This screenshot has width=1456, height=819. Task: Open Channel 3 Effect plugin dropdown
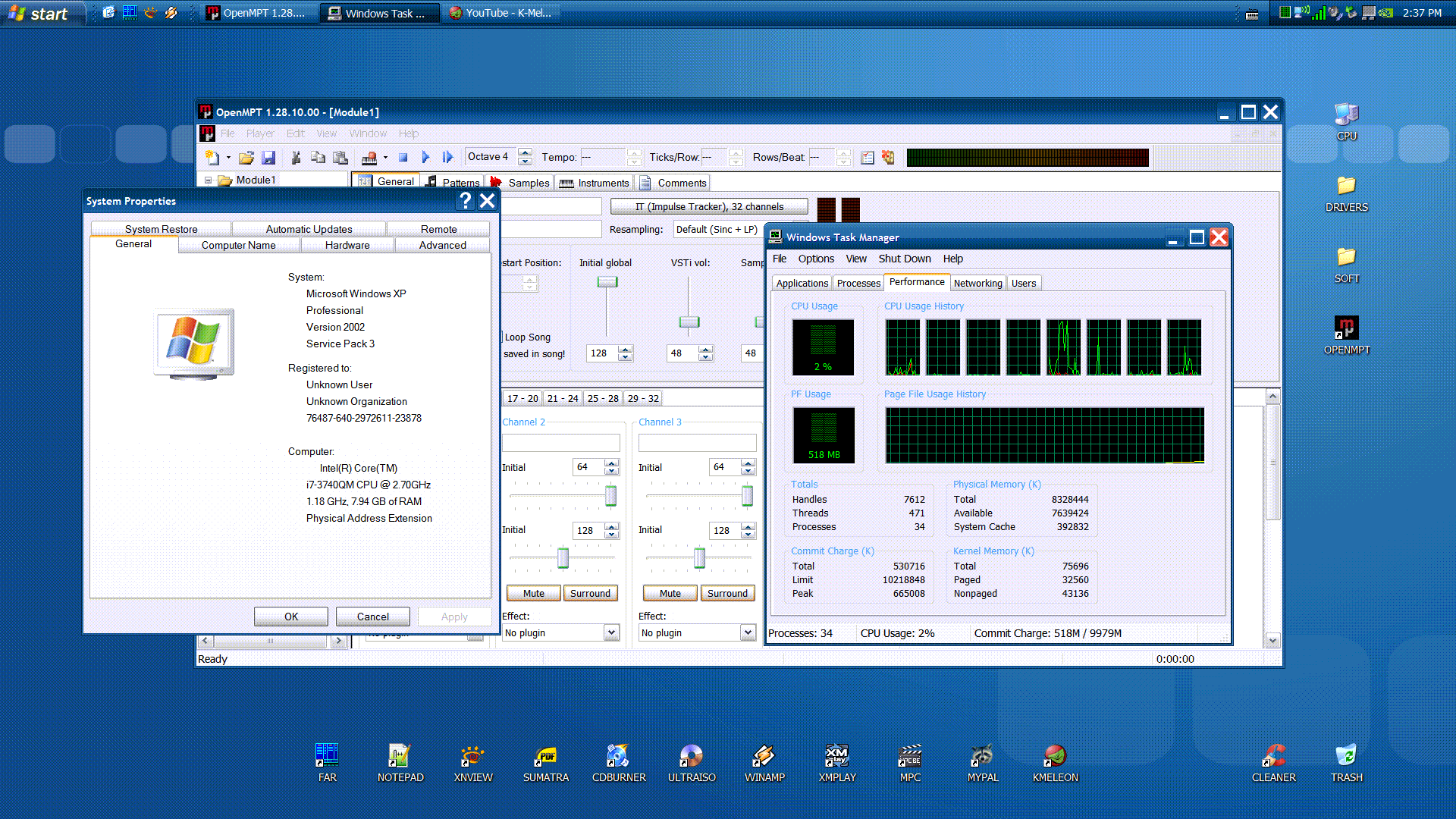tap(748, 632)
